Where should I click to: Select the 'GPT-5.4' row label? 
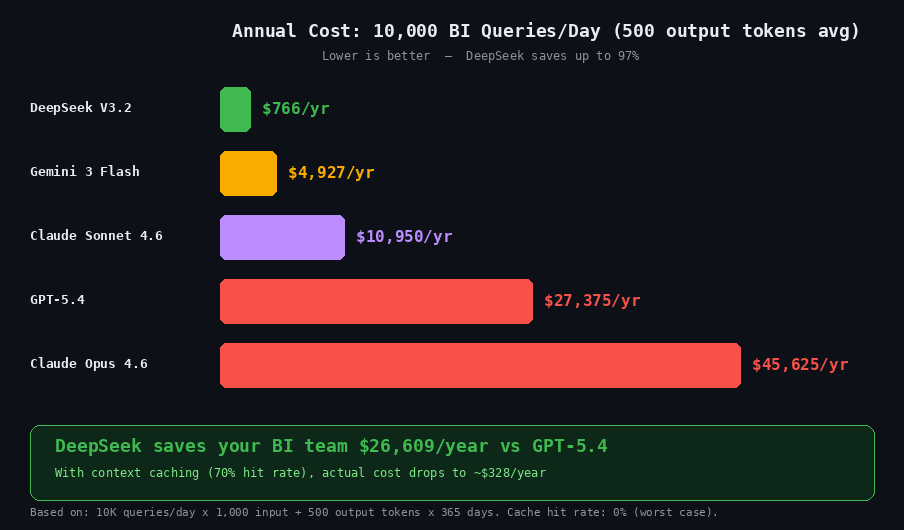pyautogui.click(x=57, y=300)
